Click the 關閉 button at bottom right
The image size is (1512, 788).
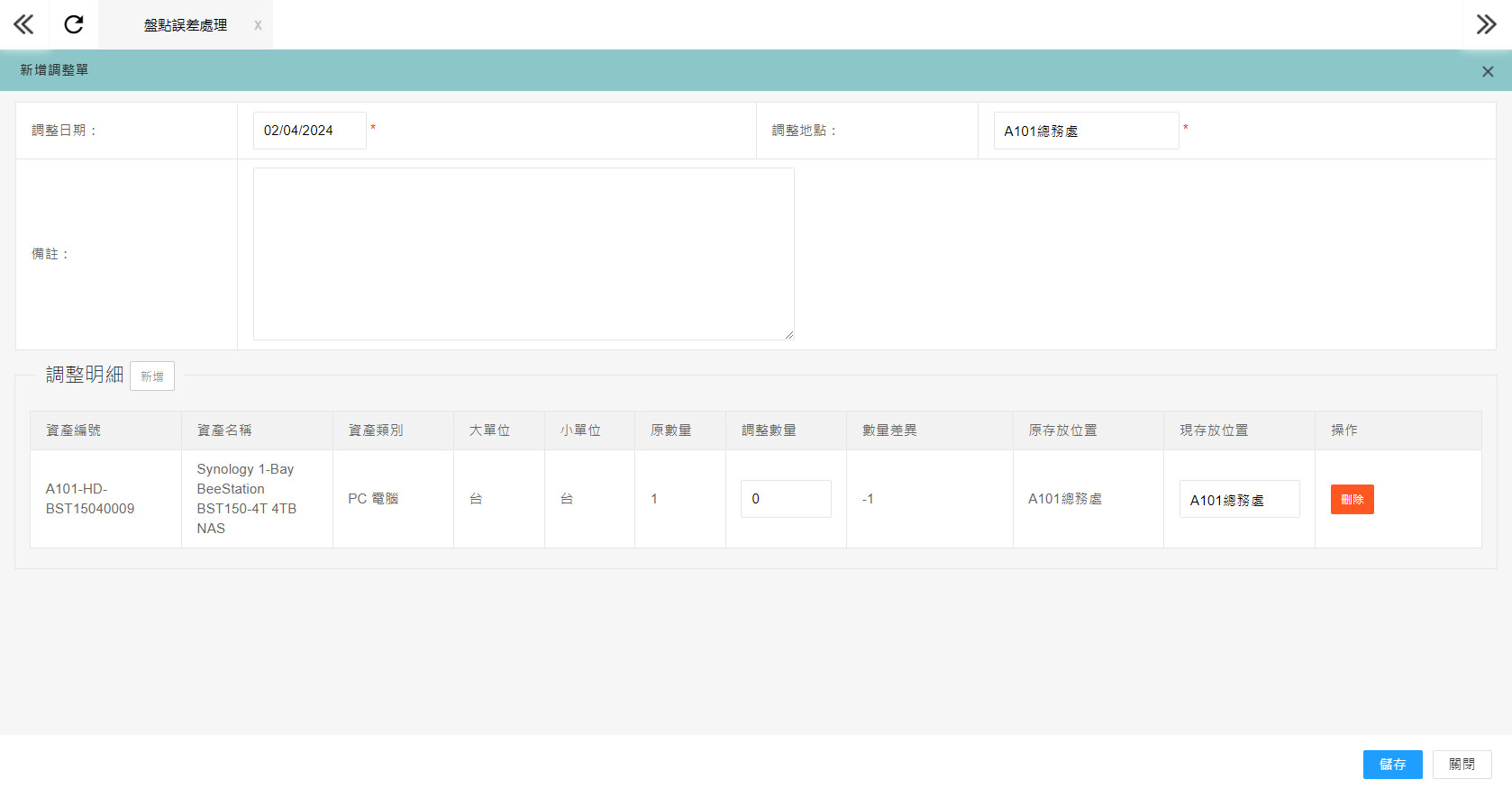tap(1462, 764)
